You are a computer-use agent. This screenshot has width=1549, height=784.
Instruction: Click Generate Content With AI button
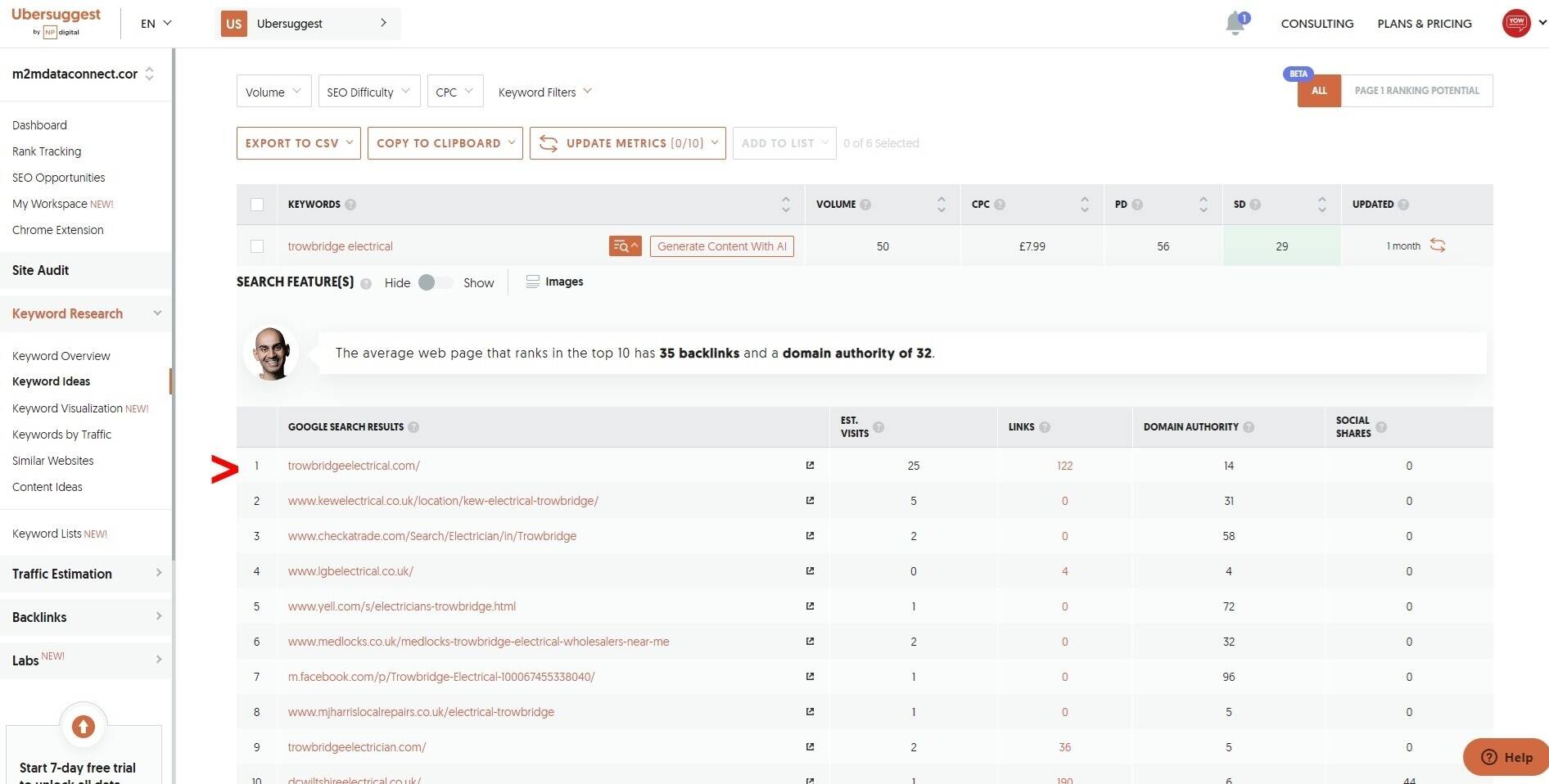tap(721, 246)
